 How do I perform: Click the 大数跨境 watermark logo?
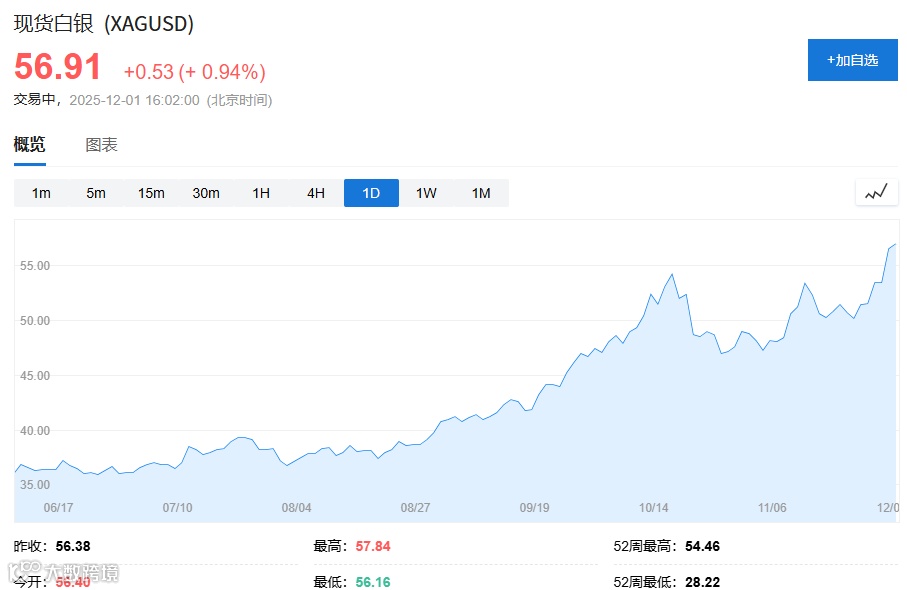64,572
